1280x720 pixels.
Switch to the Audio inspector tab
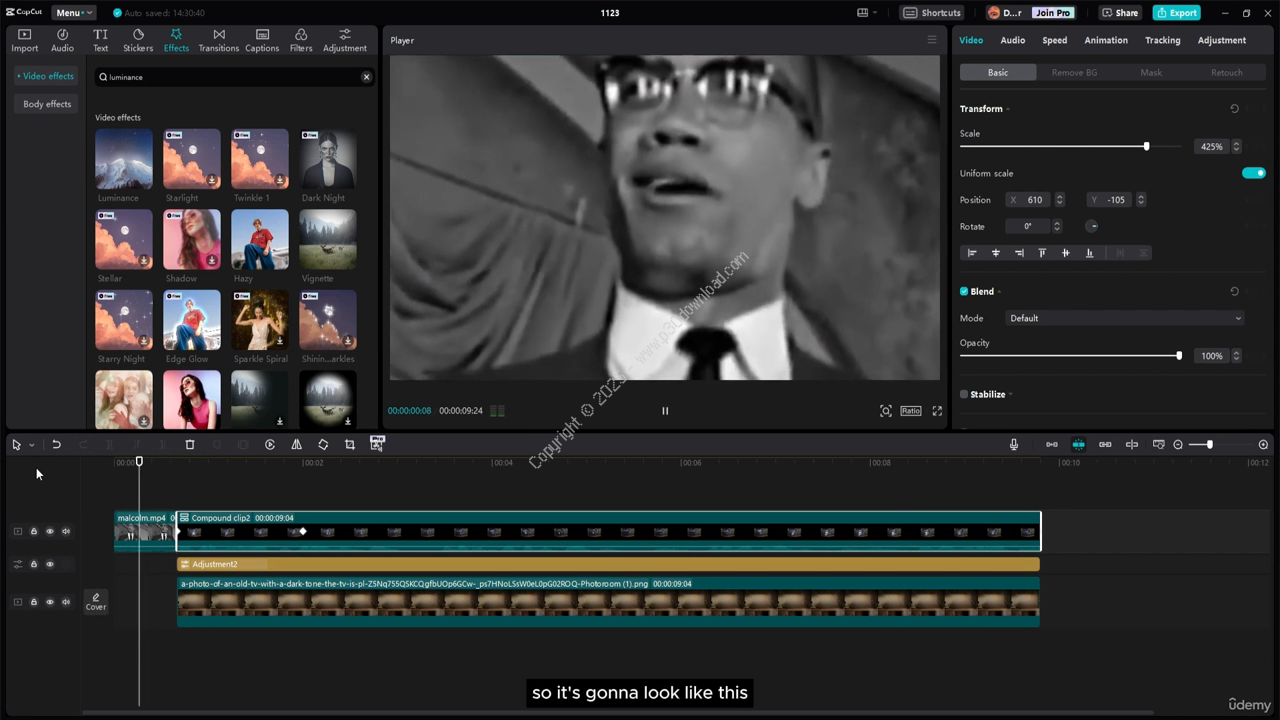(1013, 40)
